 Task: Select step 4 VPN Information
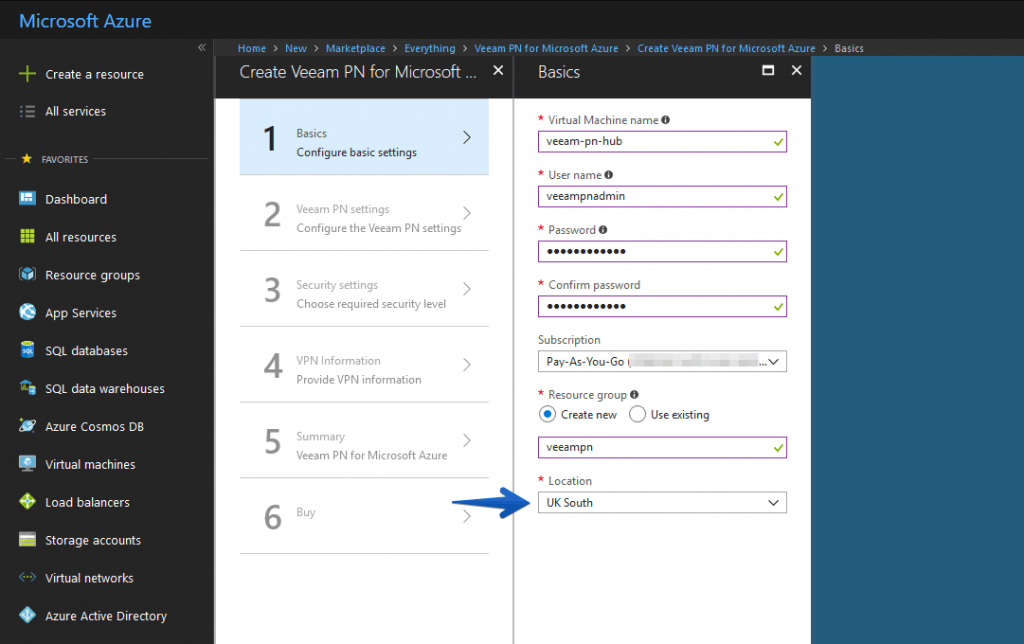pyautogui.click(x=364, y=370)
